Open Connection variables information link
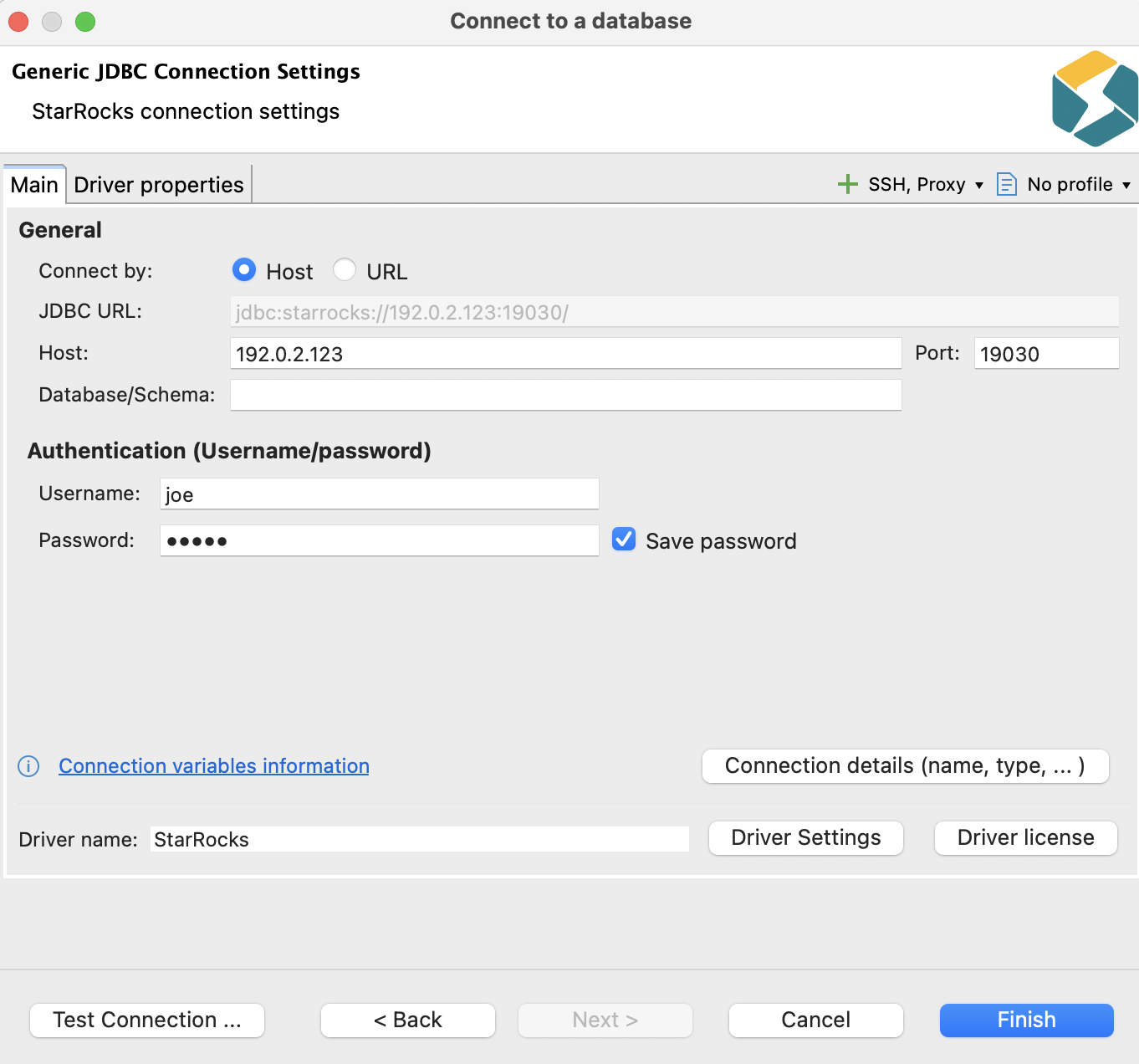 pyautogui.click(x=214, y=766)
